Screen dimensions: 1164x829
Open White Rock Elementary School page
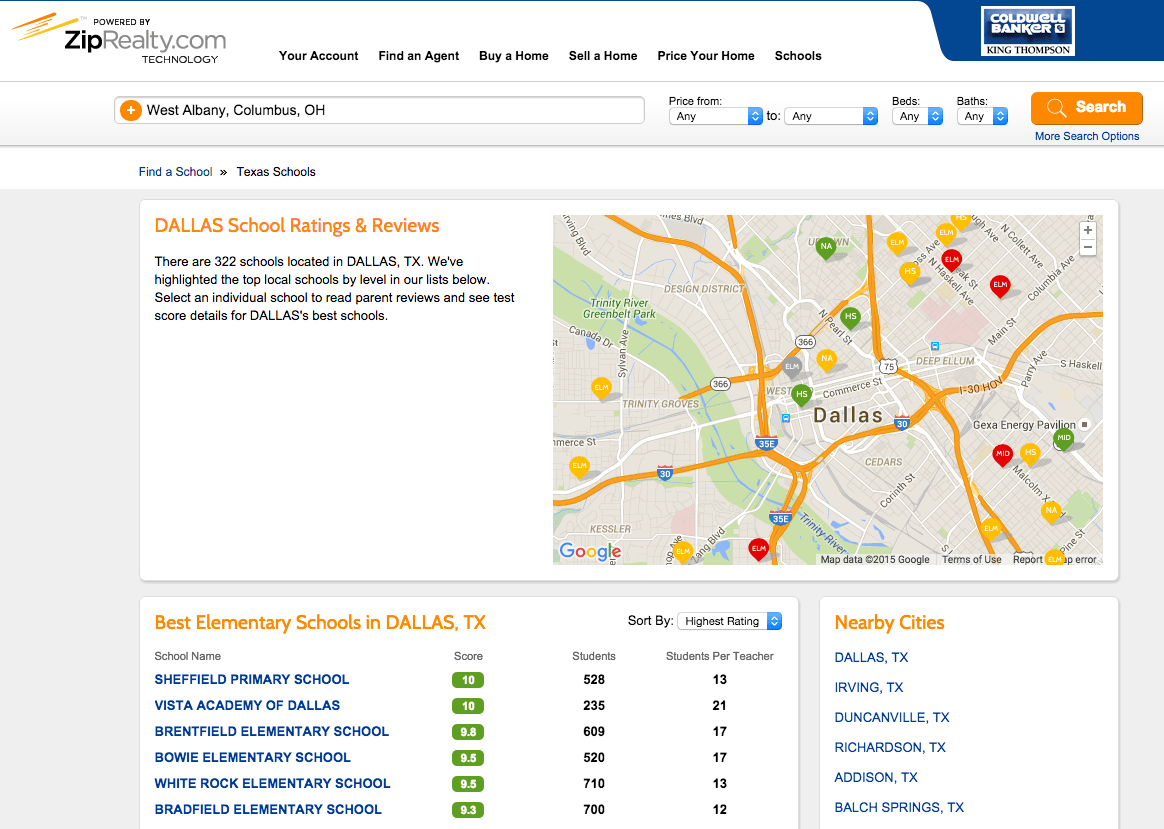click(x=272, y=784)
